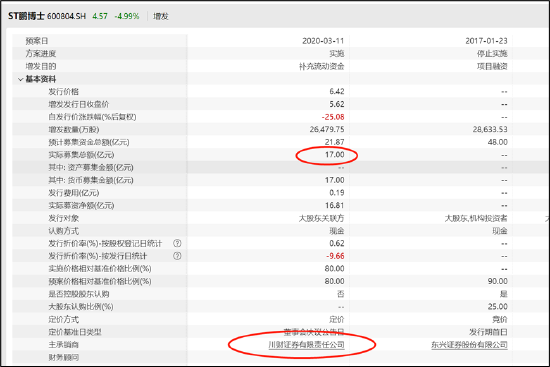Click expected raise value 48.00

pyautogui.click(x=498, y=142)
